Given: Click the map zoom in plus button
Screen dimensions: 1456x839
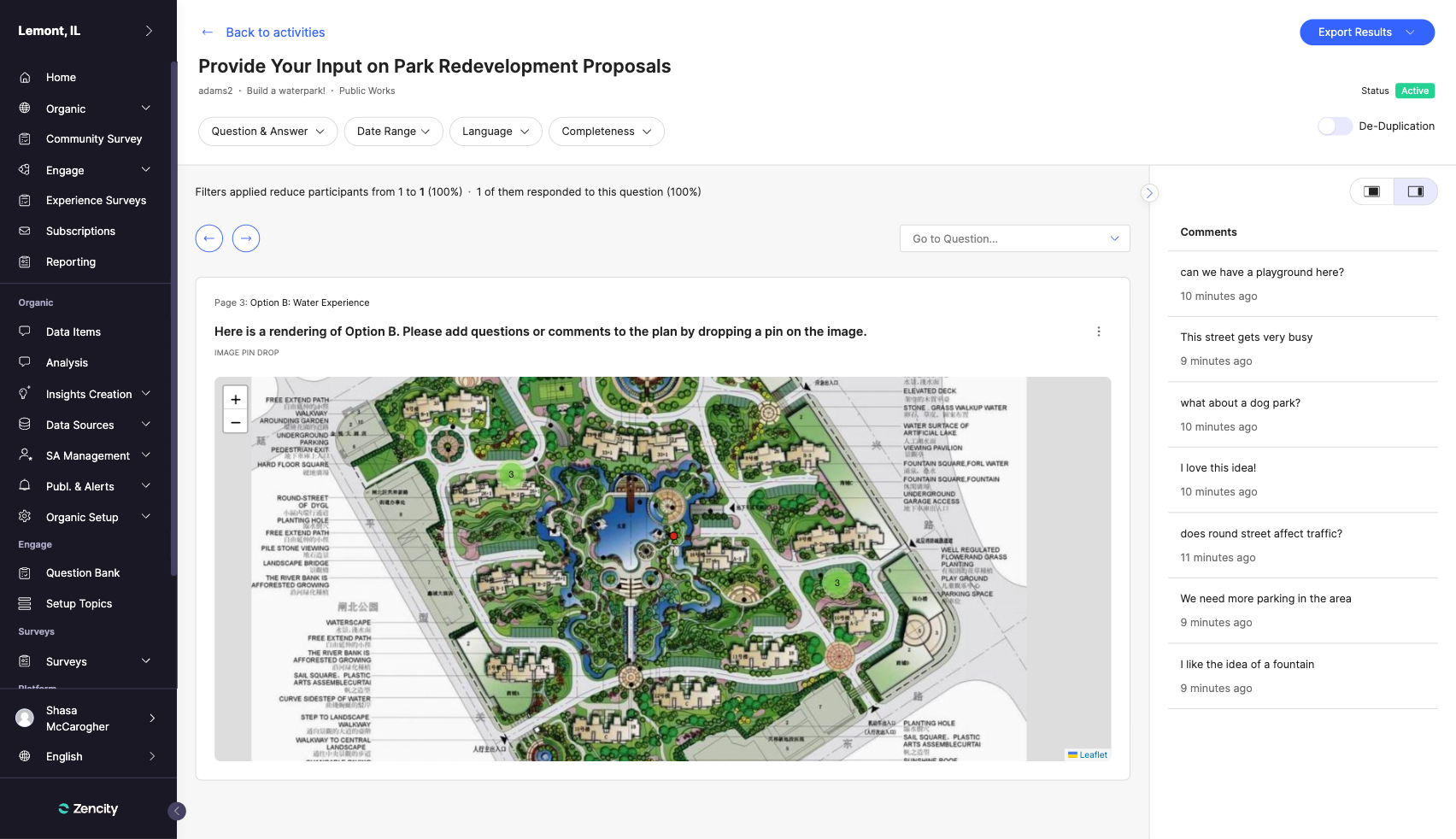Looking at the screenshot, I should pyautogui.click(x=236, y=399).
